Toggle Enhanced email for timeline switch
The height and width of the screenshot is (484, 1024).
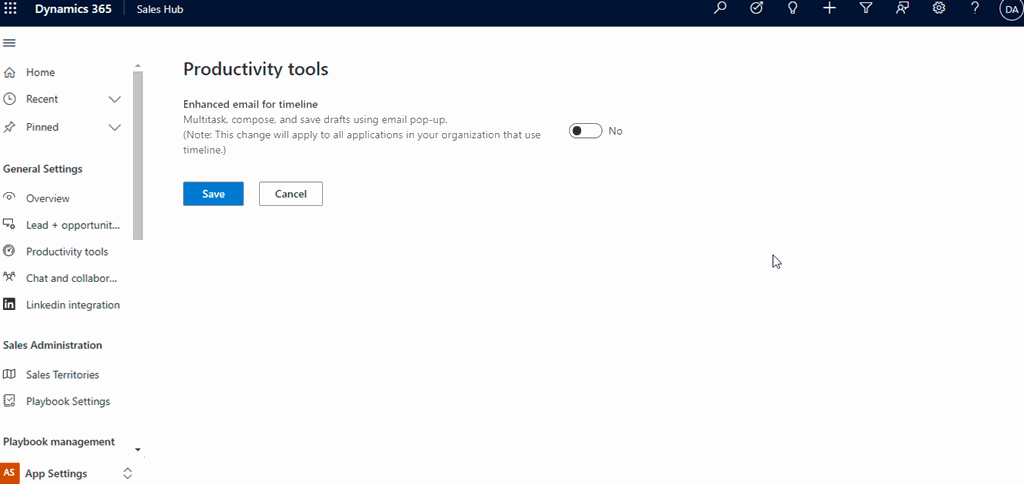tap(585, 131)
